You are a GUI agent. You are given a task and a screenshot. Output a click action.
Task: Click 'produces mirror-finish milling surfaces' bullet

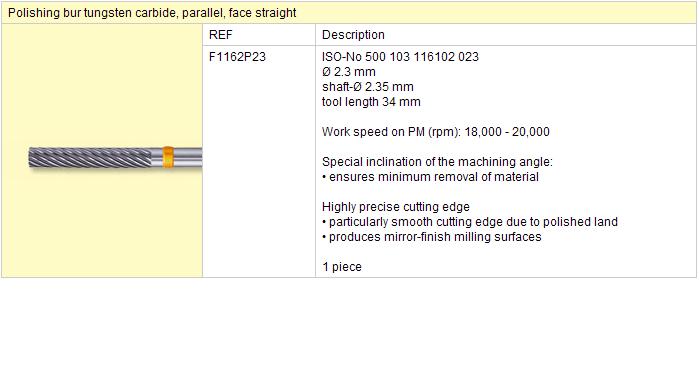[x=432, y=237]
